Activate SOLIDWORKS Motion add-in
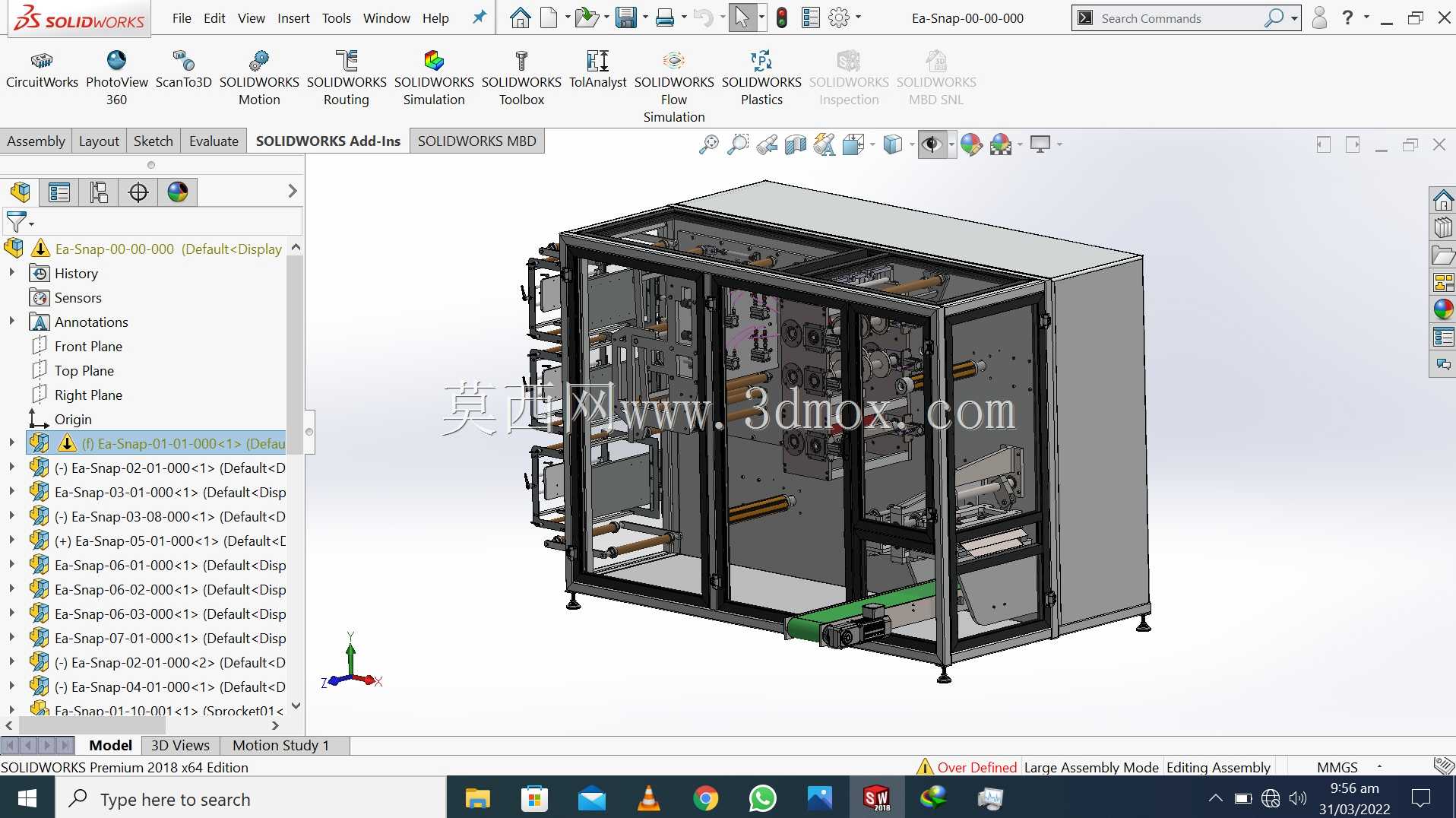 click(x=259, y=78)
